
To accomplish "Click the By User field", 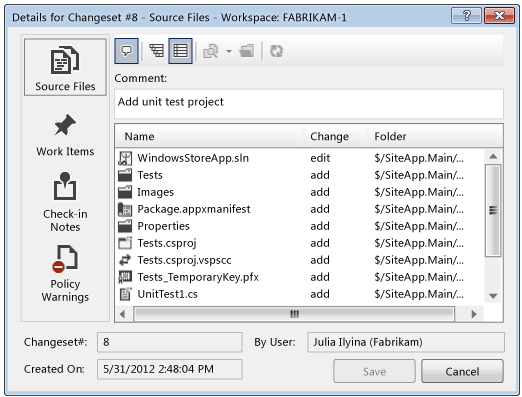I will pos(406,342).
